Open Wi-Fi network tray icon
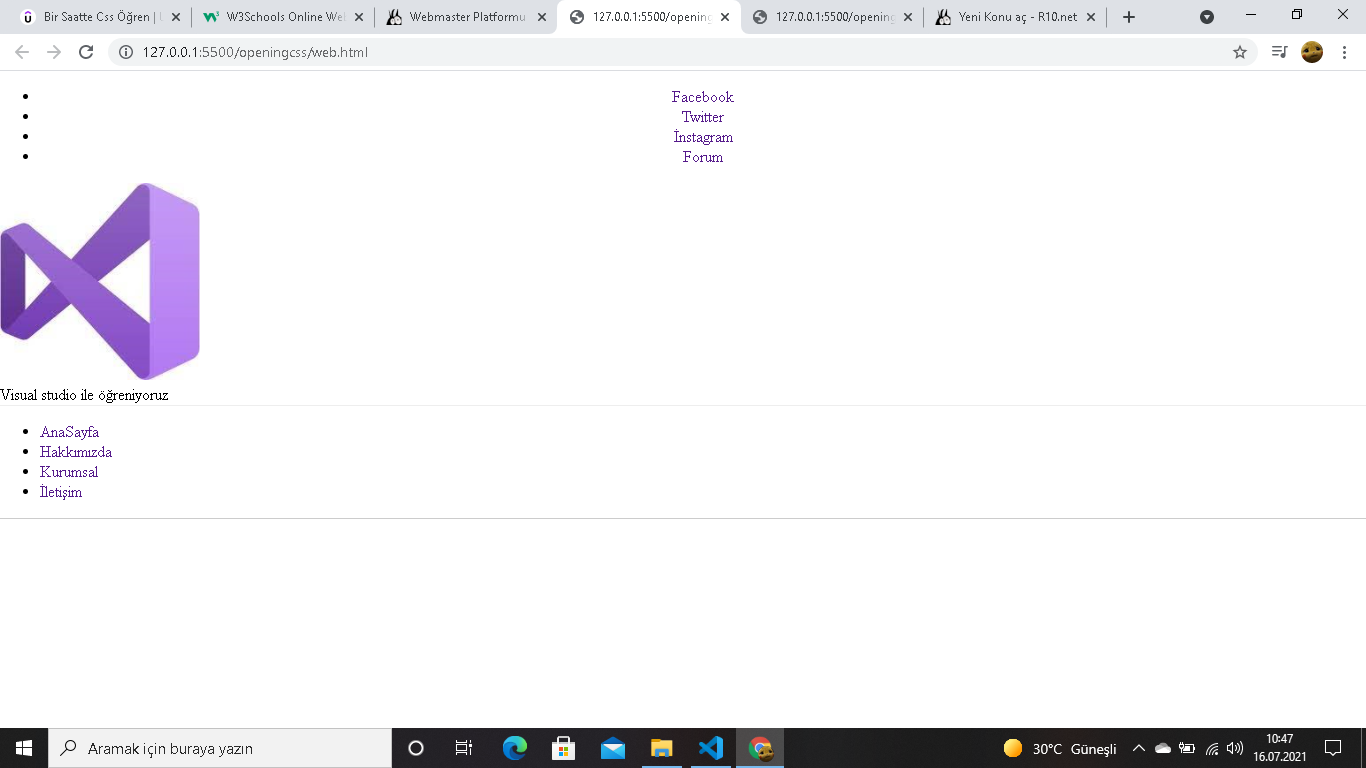The height and width of the screenshot is (768, 1366). [1212, 748]
